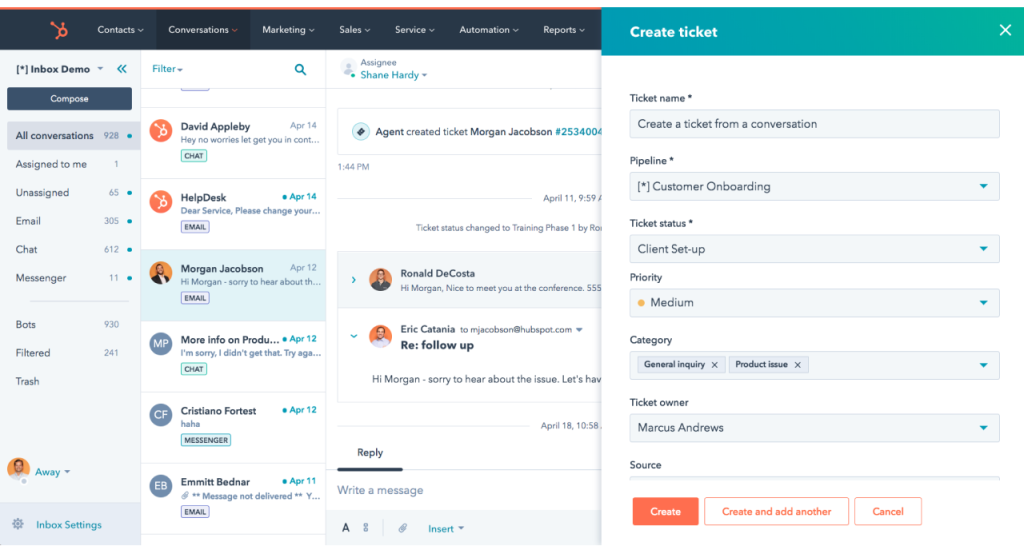
Task: Open Shane Hardy assignee dropdown
Action: [x=393, y=75]
